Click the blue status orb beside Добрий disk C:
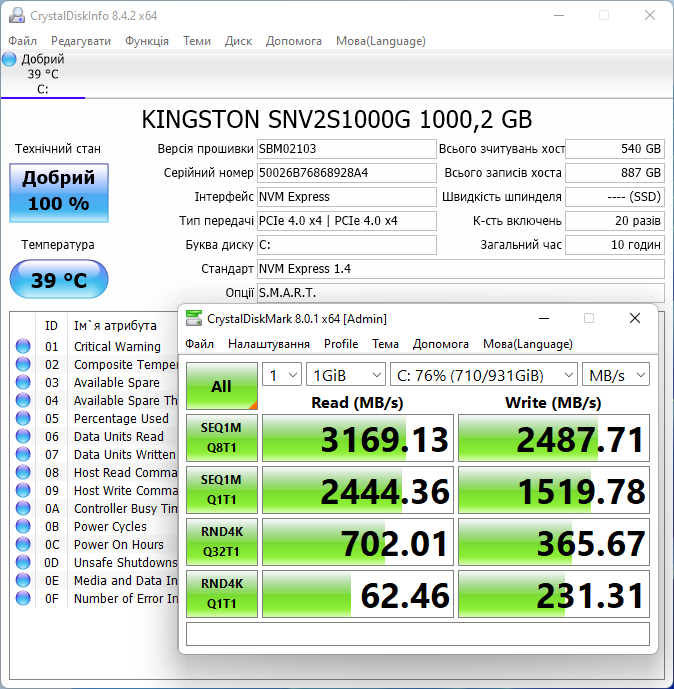 coord(9,59)
